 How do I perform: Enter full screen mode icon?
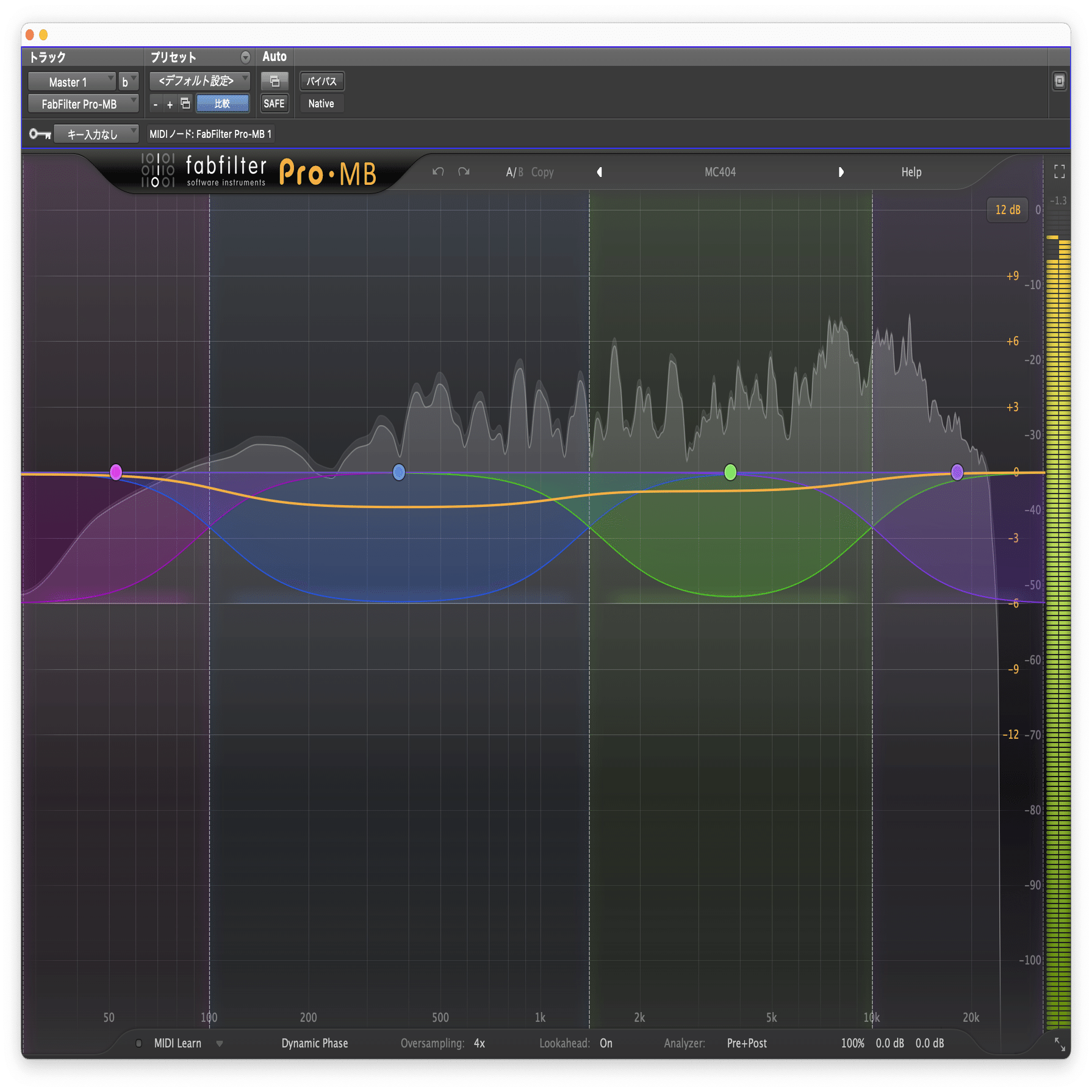1060,172
